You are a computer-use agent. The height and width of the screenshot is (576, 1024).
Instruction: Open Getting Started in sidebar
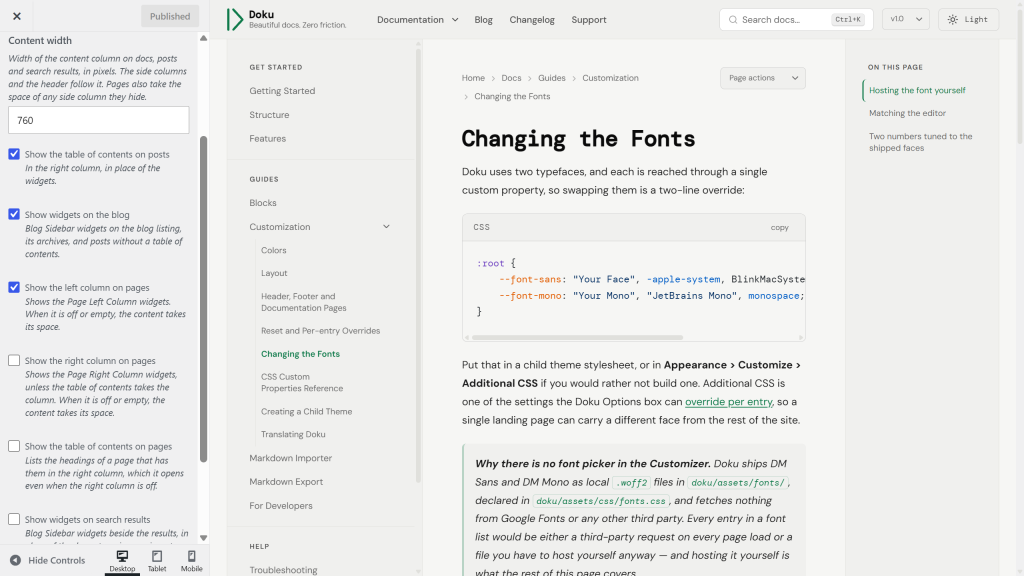(x=282, y=91)
